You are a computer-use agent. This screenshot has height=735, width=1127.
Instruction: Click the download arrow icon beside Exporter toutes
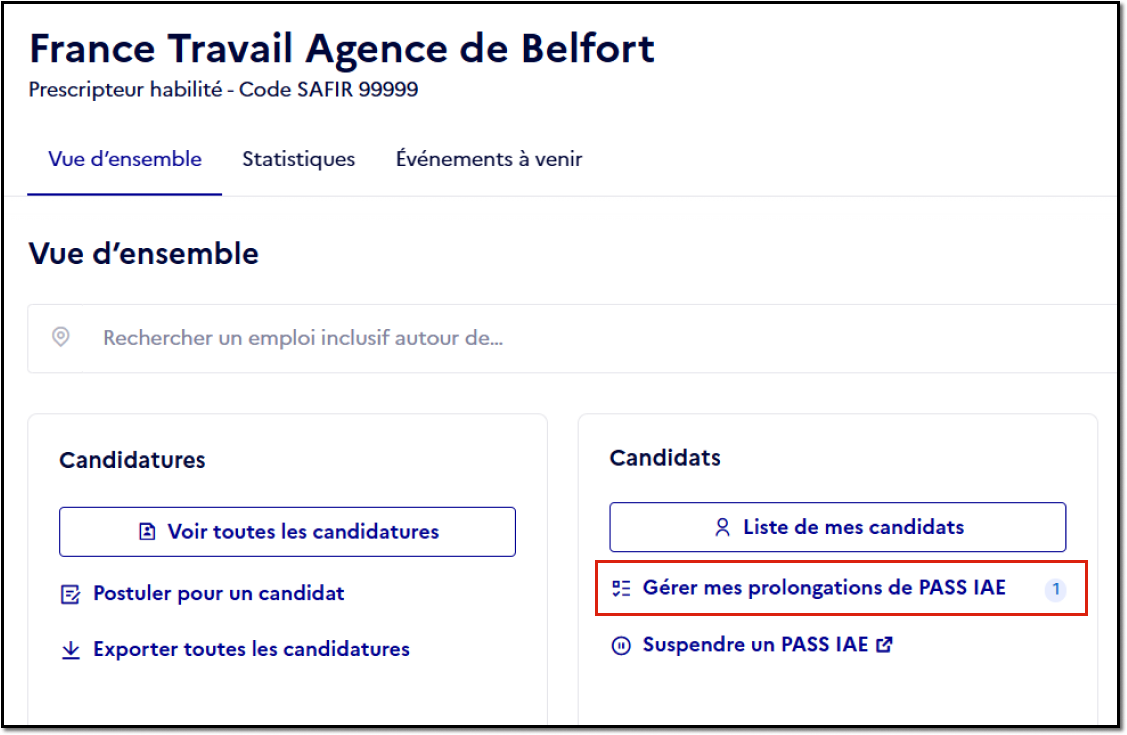pyautogui.click(x=70, y=650)
